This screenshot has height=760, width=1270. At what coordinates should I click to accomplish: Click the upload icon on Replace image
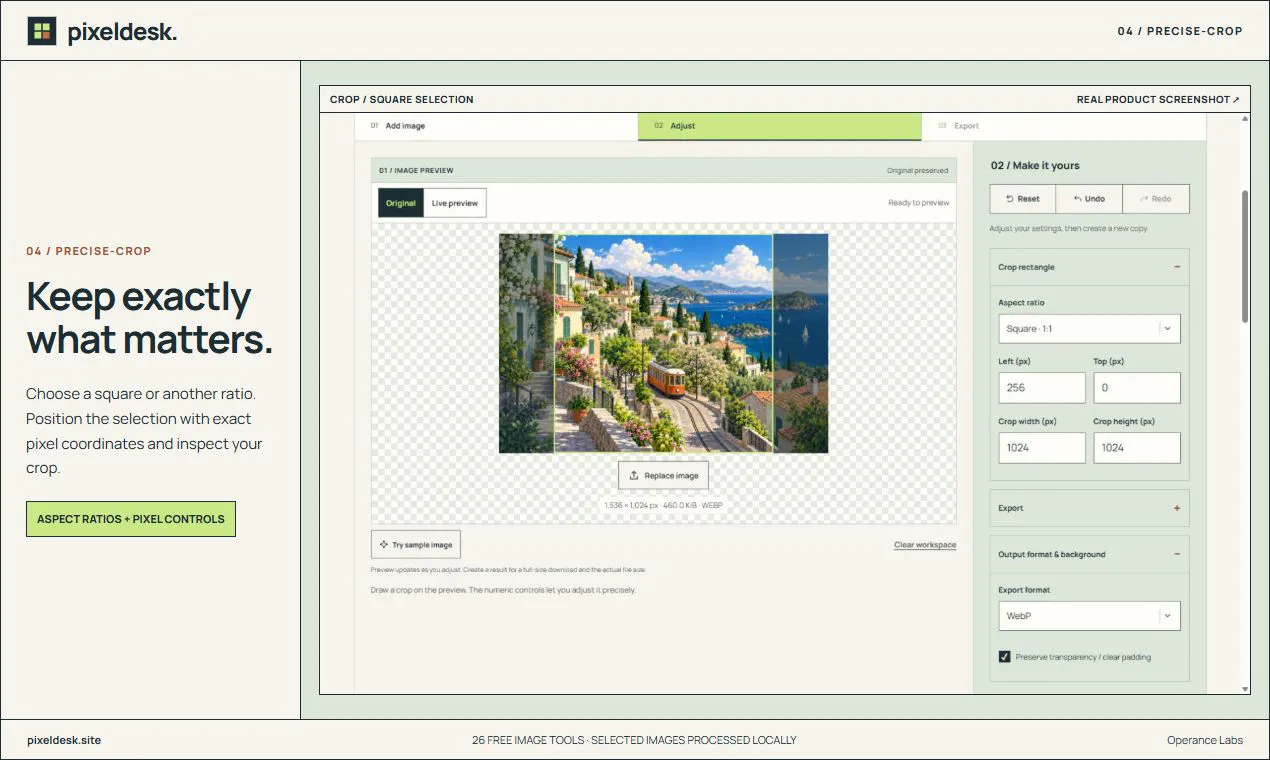634,475
